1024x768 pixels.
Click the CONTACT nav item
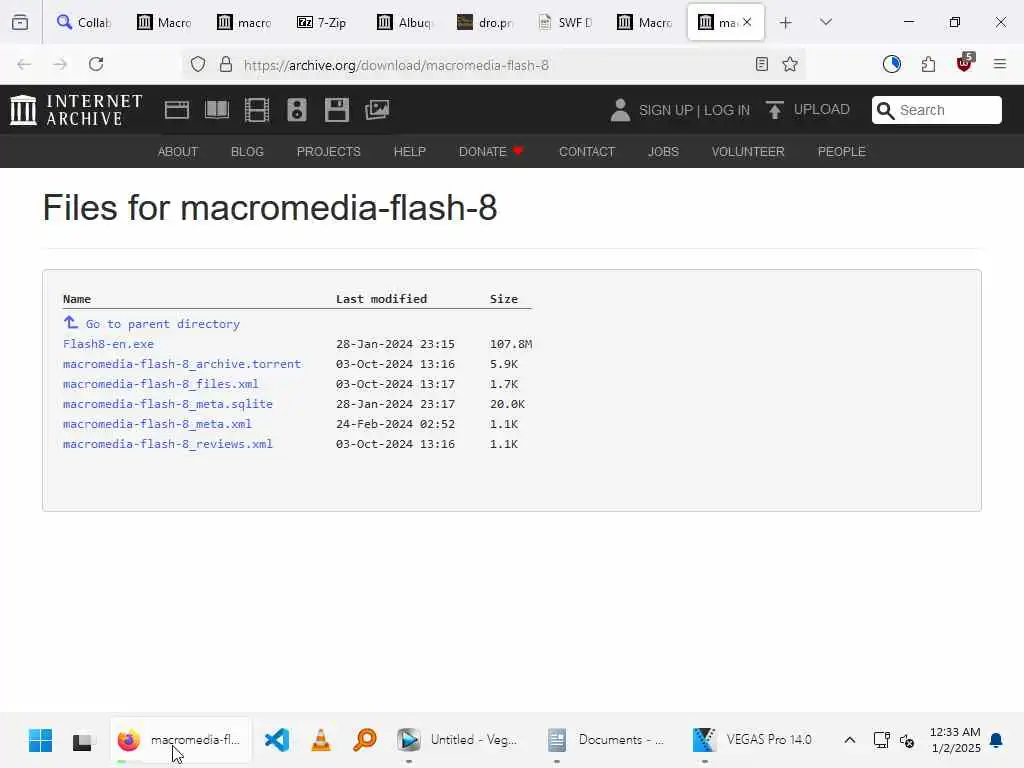point(587,152)
